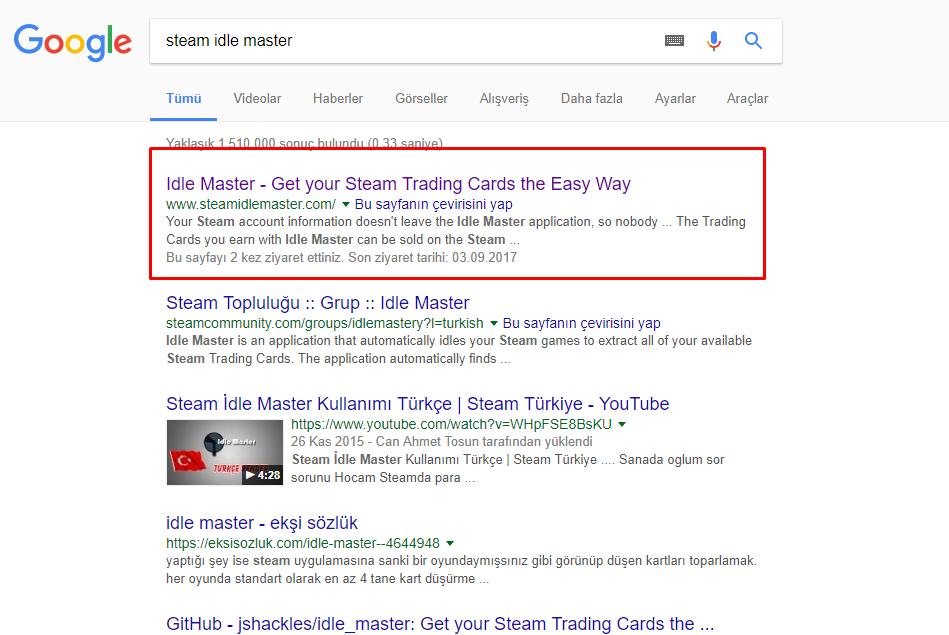Click 'Bu sayfanın çevirisini yap' for steamcommunity.com
This screenshot has height=635, width=949.
tap(582, 323)
